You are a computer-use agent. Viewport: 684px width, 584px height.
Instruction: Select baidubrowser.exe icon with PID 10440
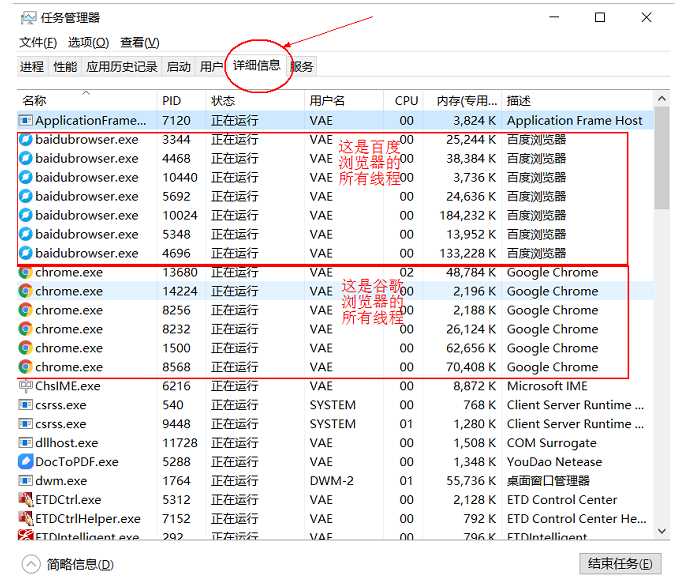click(x=26, y=178)
